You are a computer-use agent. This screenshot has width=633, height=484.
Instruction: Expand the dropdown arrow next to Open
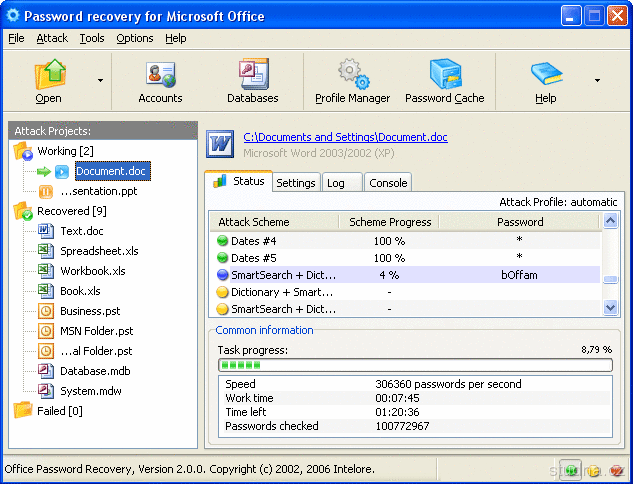pyautogui.click(x=100, y=80)
